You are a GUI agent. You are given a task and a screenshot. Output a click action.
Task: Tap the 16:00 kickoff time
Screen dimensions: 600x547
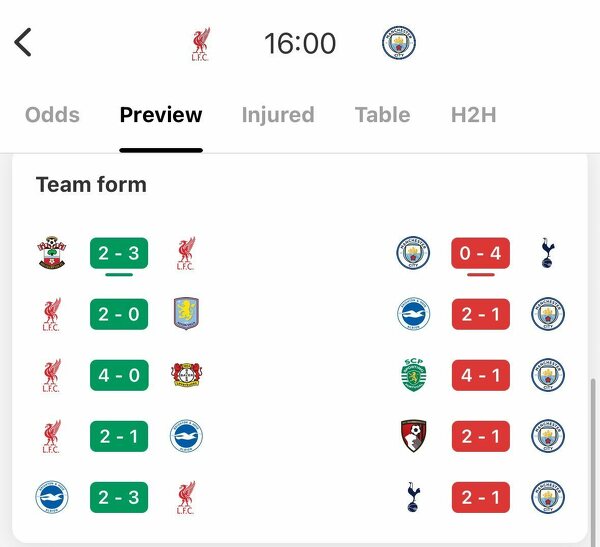point(300,43)
